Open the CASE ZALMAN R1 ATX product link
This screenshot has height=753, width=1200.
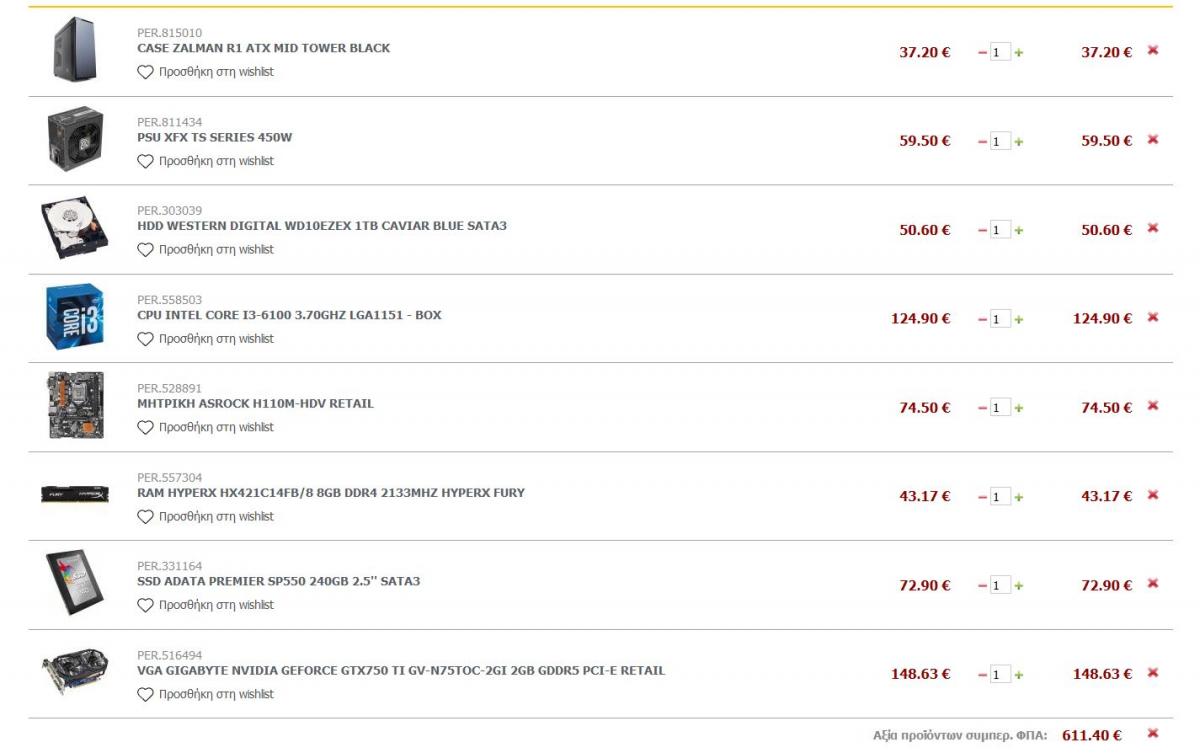[263, 48]
